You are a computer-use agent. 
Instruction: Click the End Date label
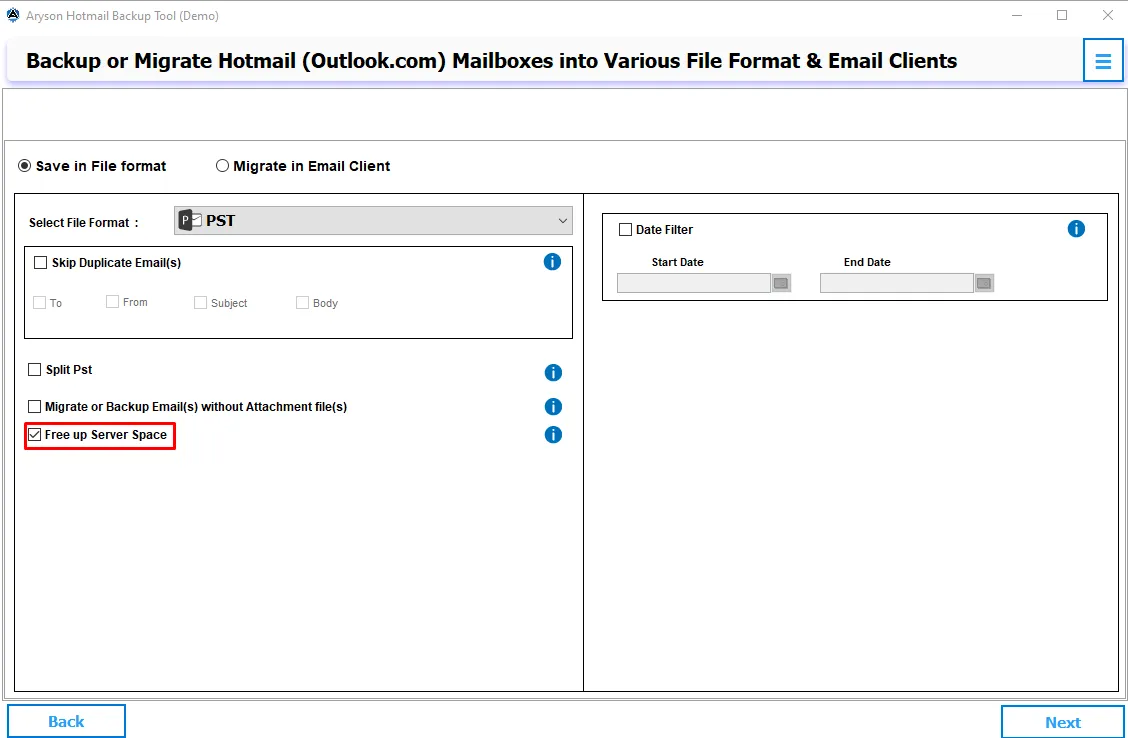[867, 262]
